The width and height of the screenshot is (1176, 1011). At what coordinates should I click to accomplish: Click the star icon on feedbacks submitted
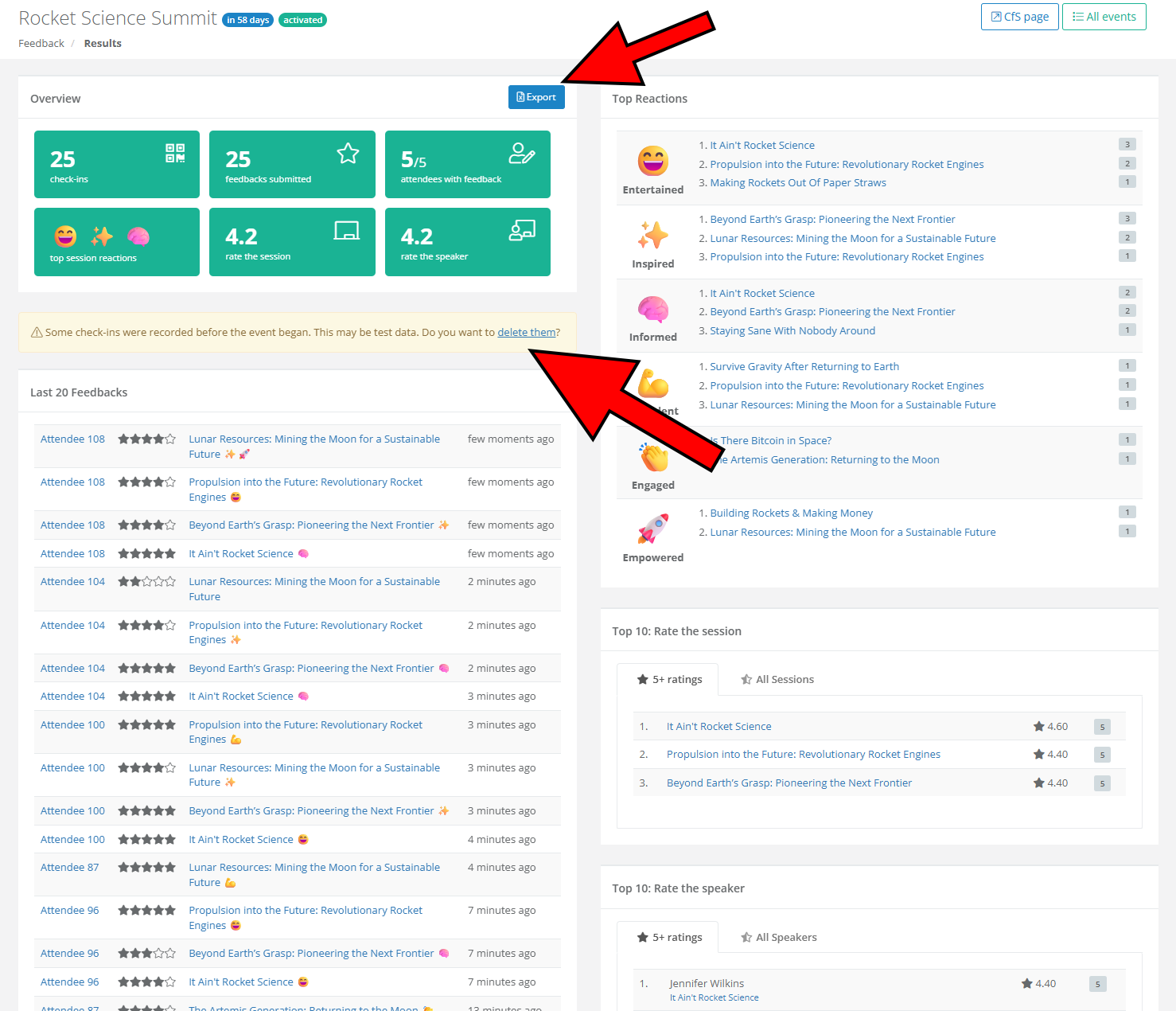348,154
